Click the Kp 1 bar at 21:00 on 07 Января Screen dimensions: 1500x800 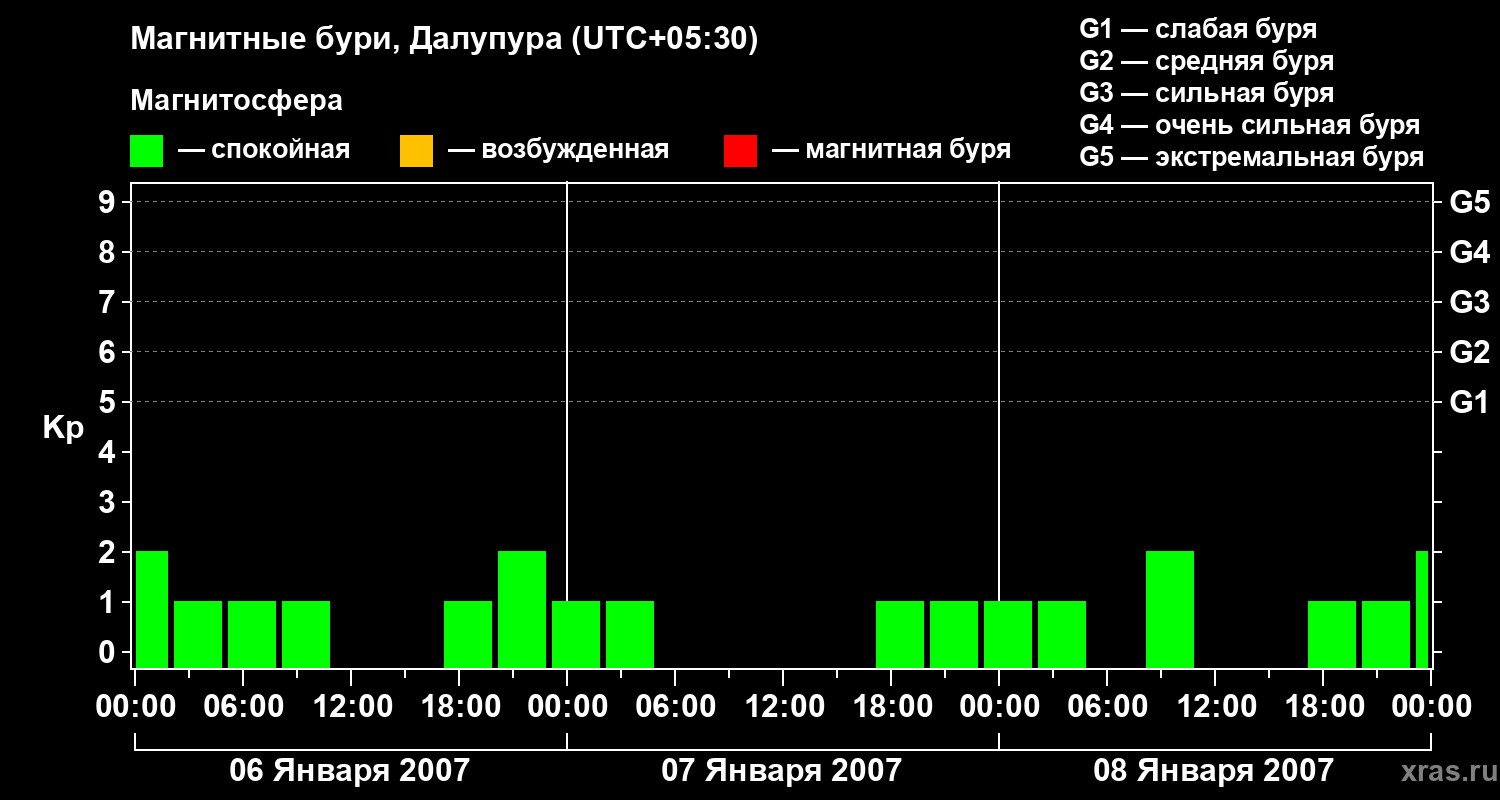(x=954, y=634)
